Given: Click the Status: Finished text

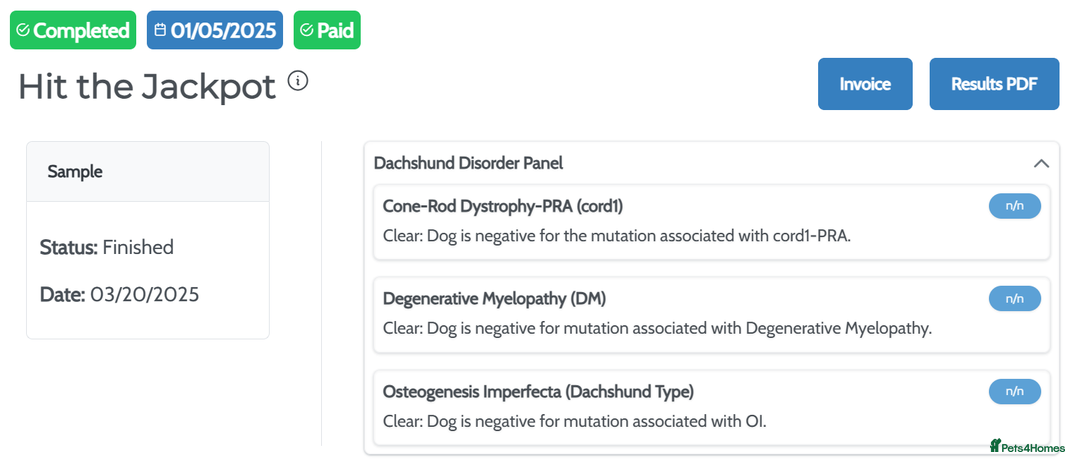Looking at the screenshot, I should [x=107, y=247].
